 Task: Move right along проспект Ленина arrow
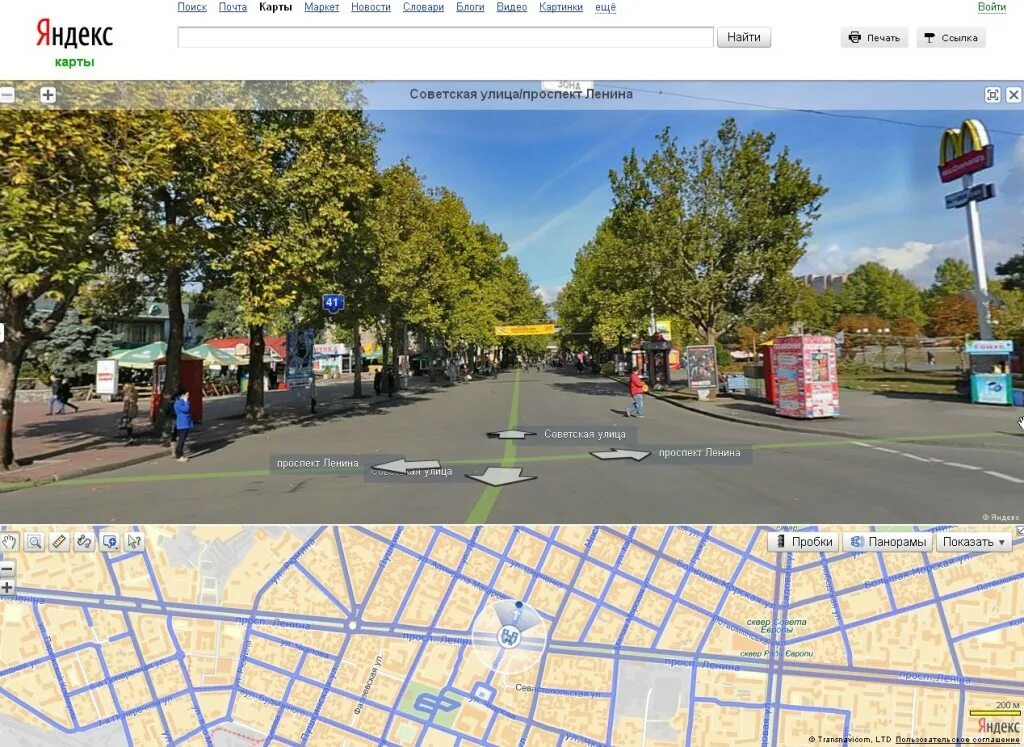(x=620, y=454)
